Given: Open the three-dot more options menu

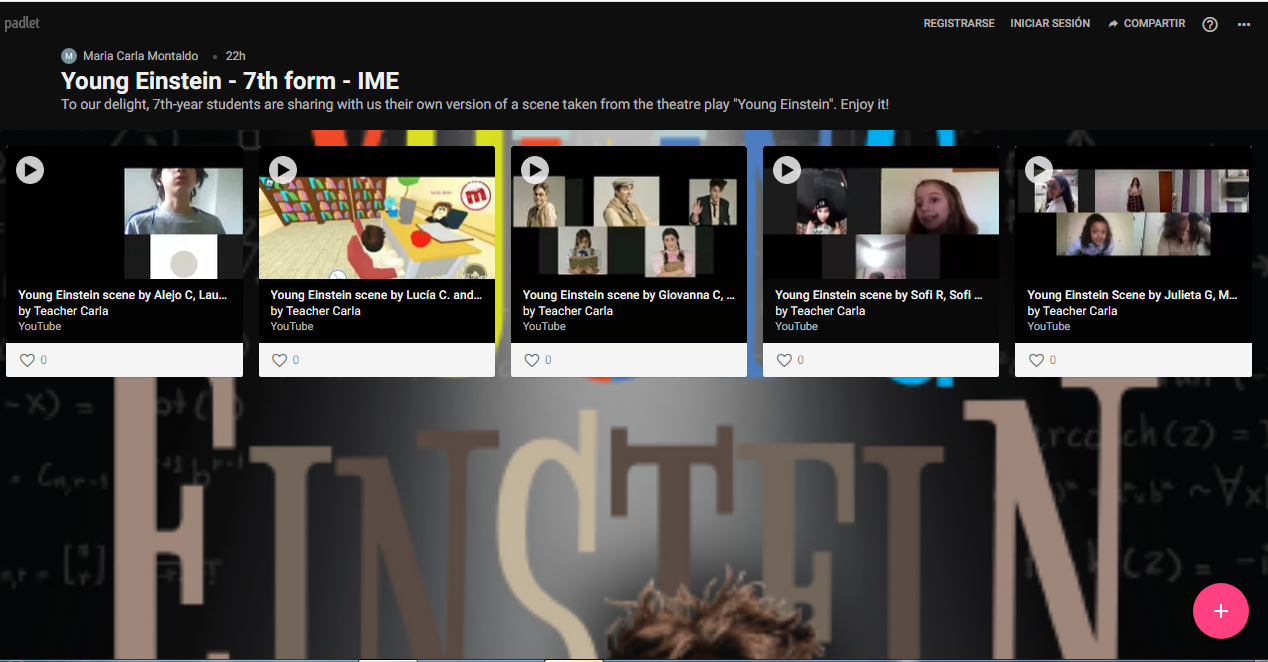Looking at the screenshot, I should coord(1244,24).
